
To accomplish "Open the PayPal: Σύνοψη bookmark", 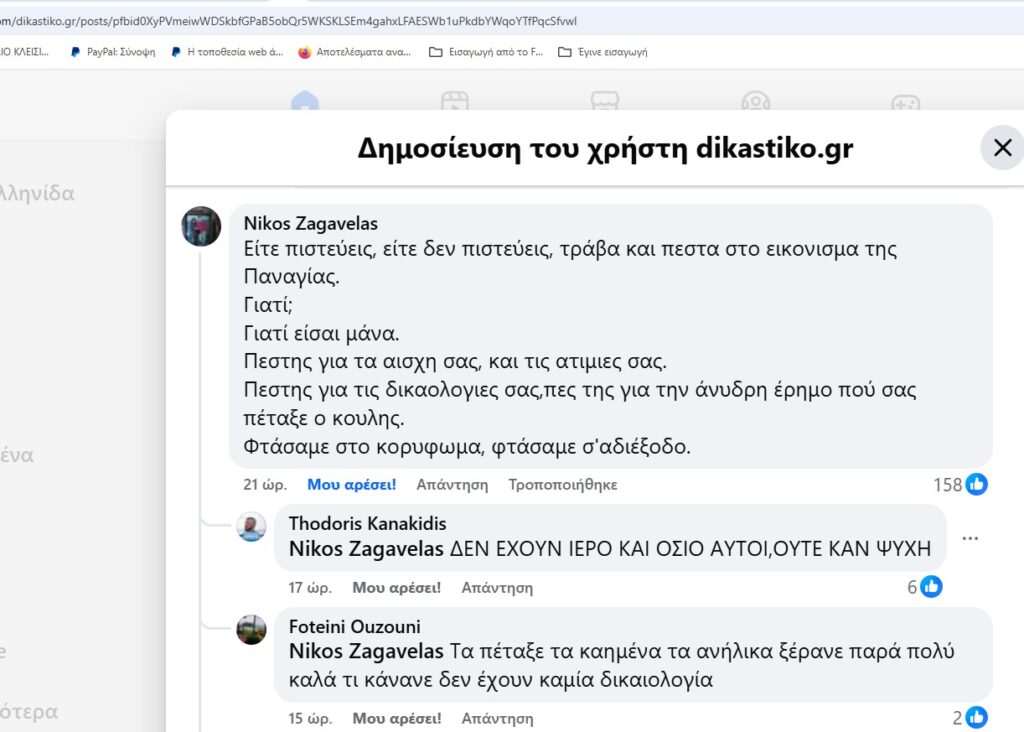I will pyautogui.click(x=113, y=52).
